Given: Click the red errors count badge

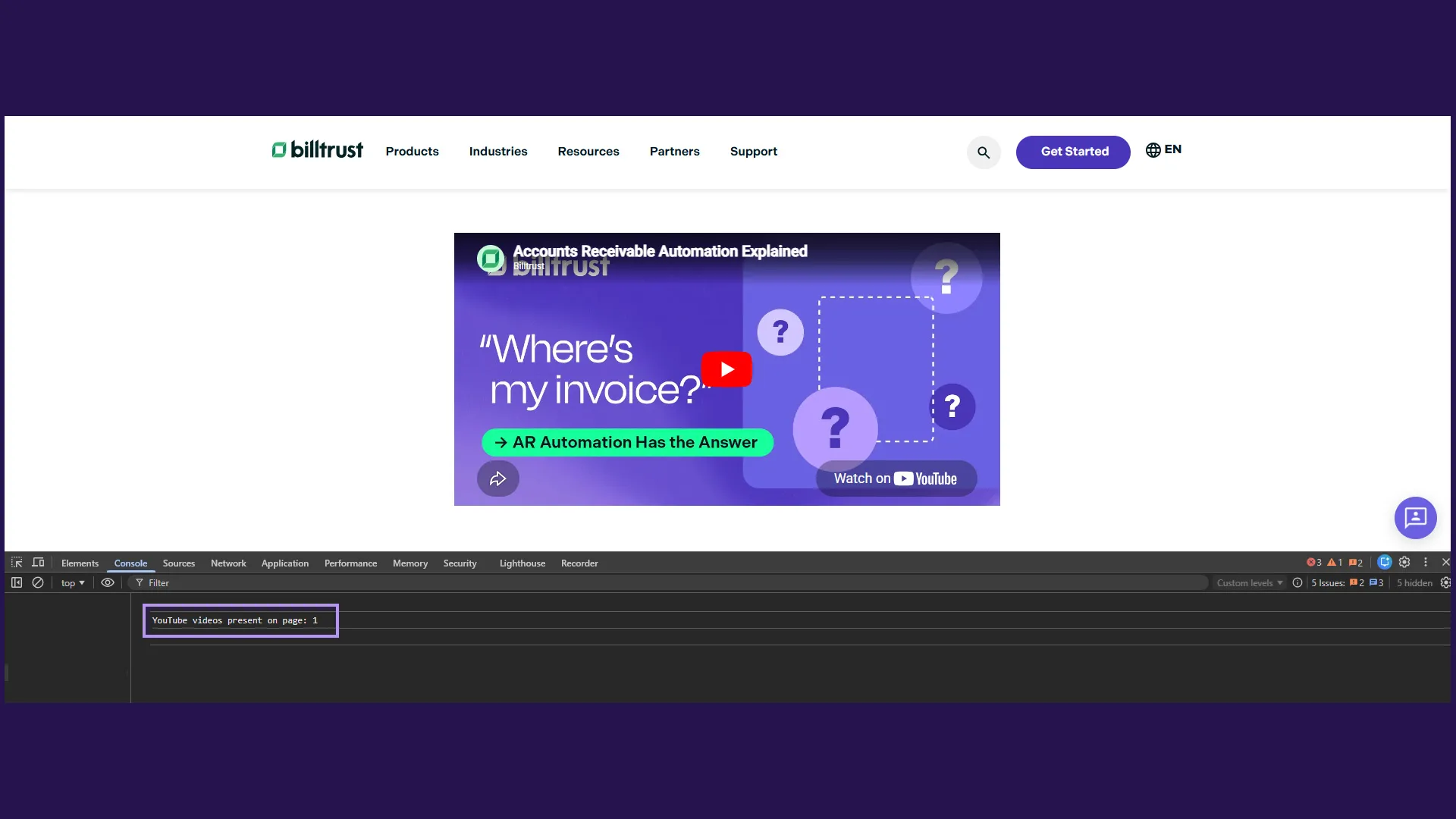Looking at the screenshot, I should (x=1314, y=563).
